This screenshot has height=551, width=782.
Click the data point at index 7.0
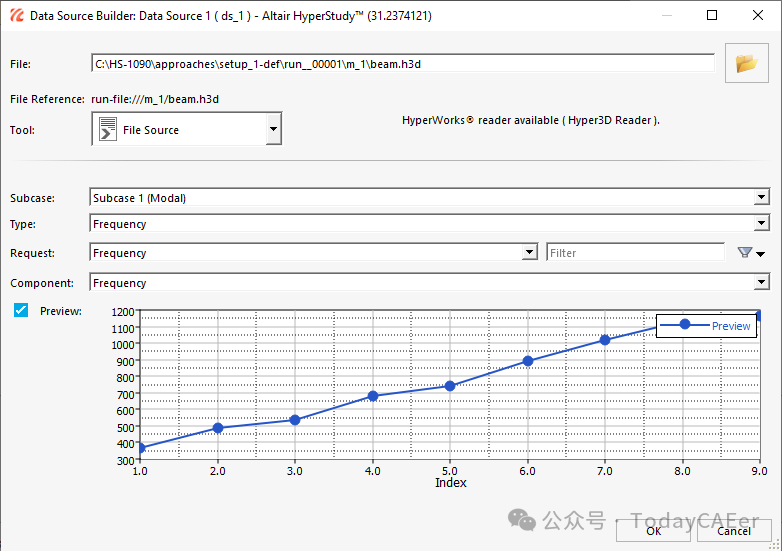pyautogui.click(x=605, y=340)
